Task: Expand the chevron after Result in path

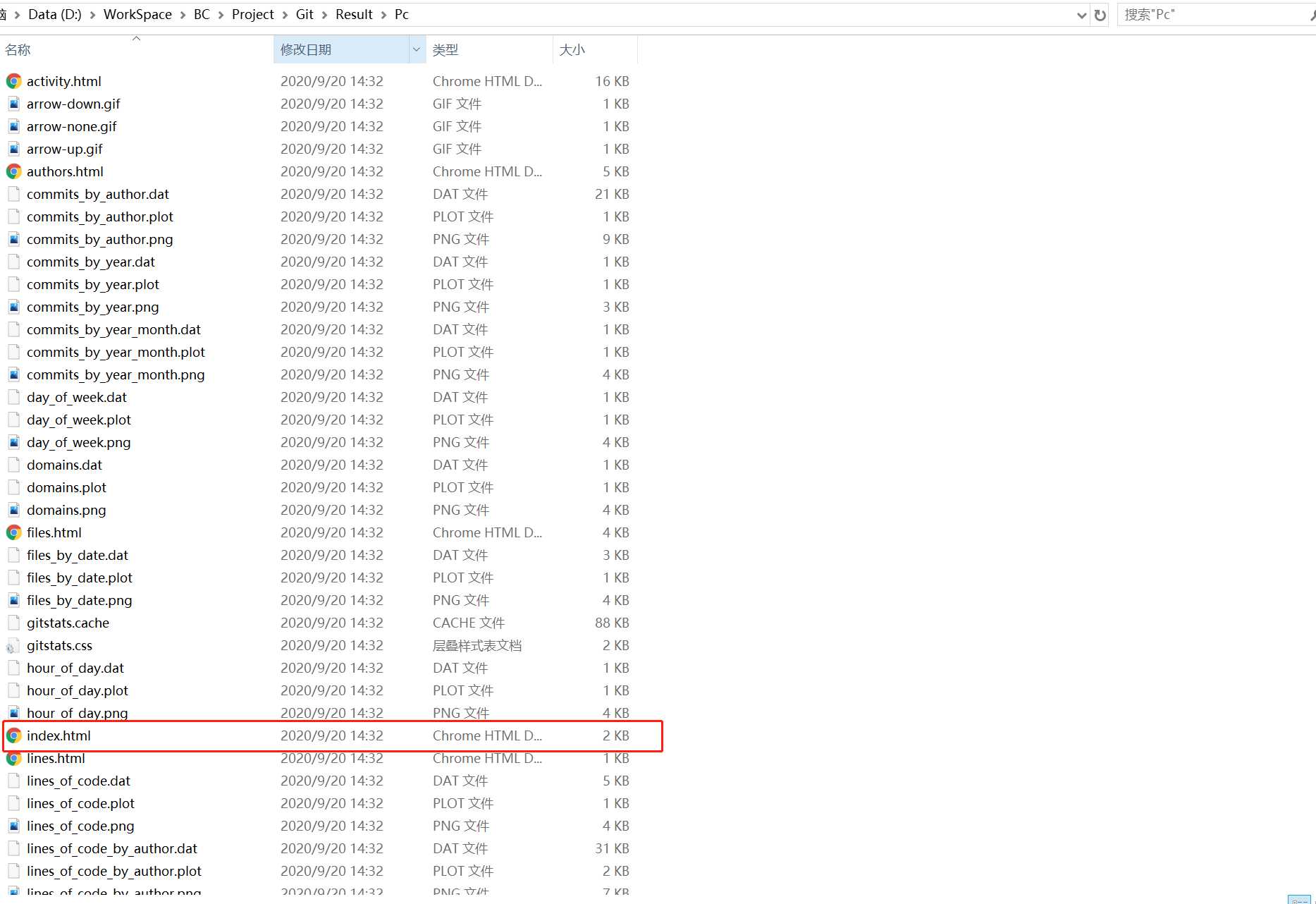Action: pos(383,15)
